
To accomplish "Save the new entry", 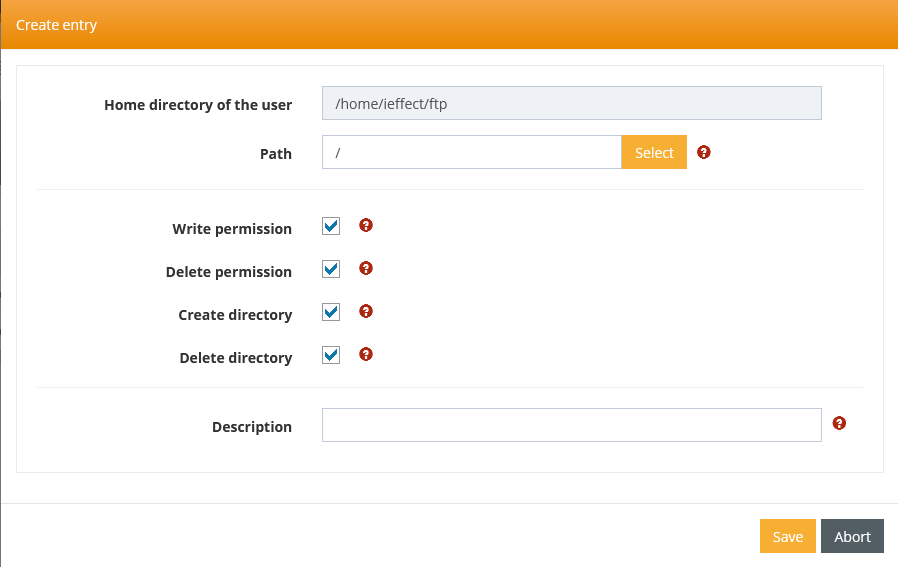I will pyautogui.click(x=787, y=537).
